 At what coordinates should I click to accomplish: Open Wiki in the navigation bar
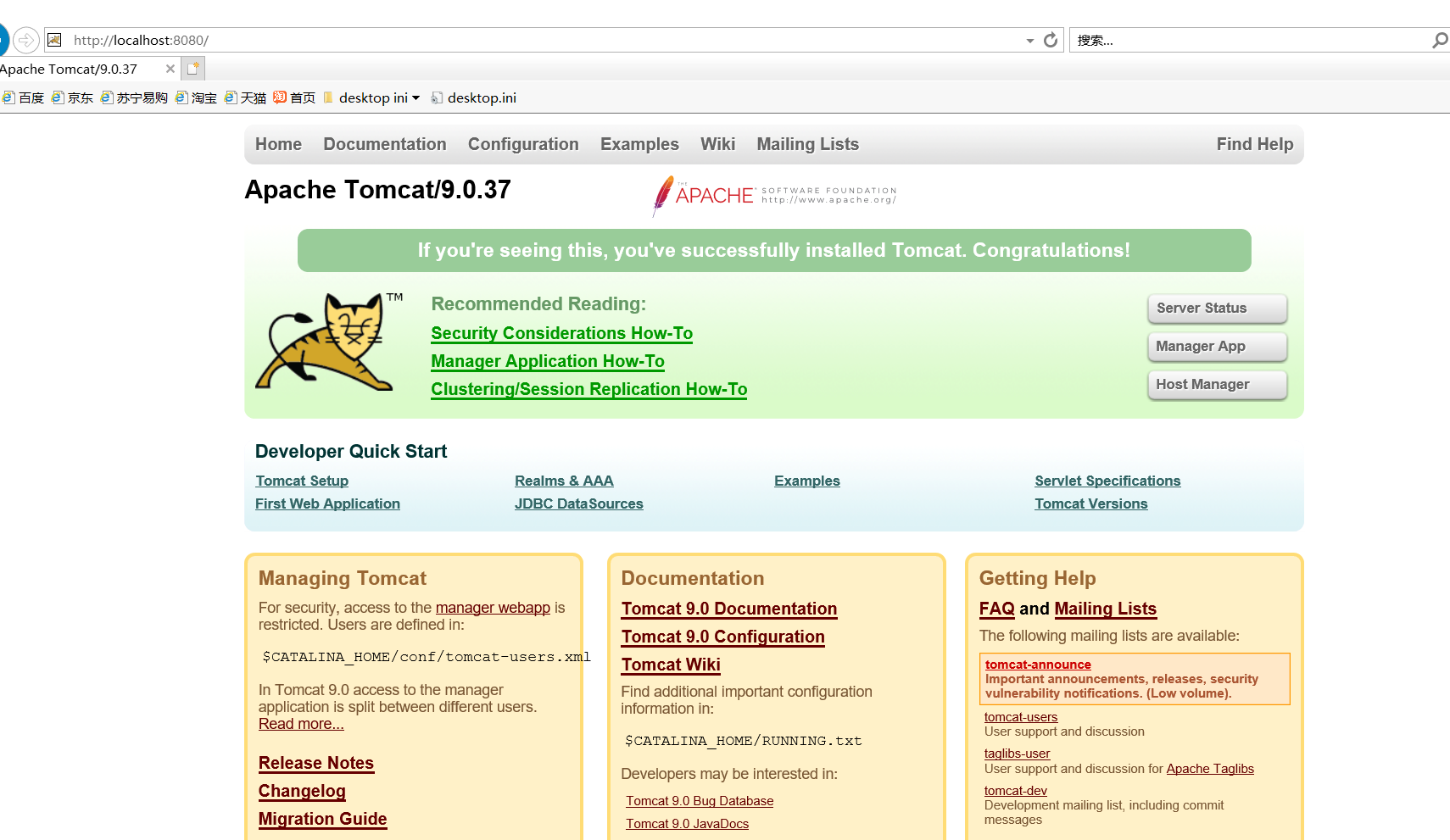(717, 144)
